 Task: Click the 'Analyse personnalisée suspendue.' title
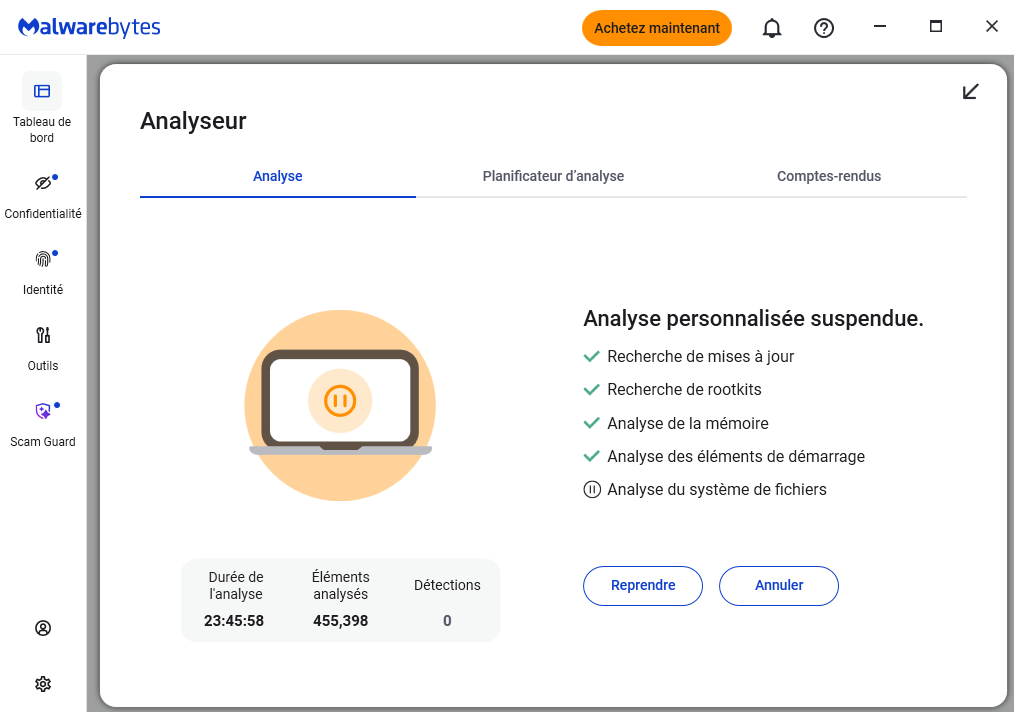(x=753, y=318)
